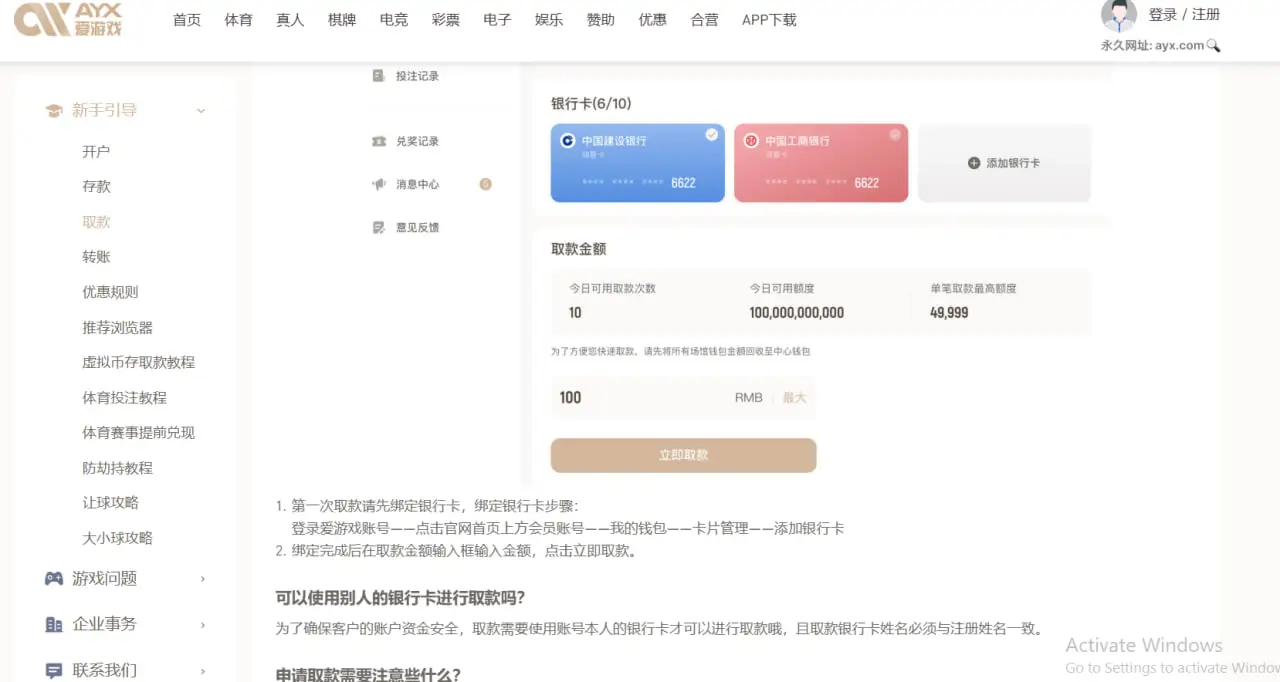This screenshot has width=1280, height=682.
Task: Open the 消息中心 message center icon
Action: click(x=378, y=183)
